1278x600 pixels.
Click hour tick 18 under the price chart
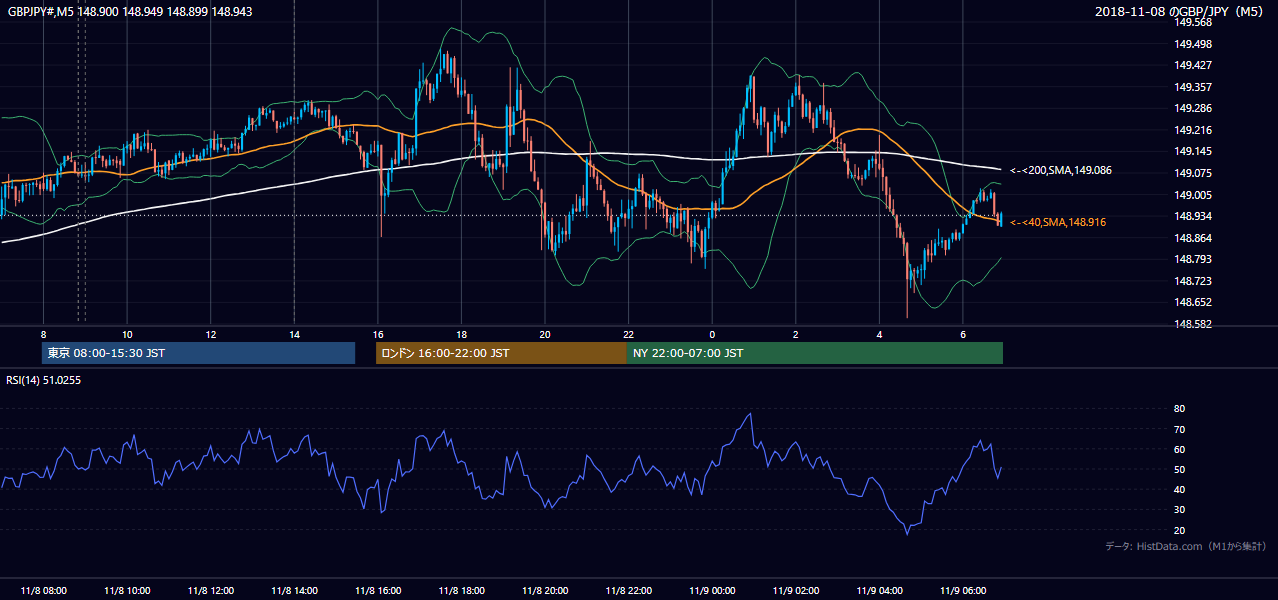[x=462, y=334]
